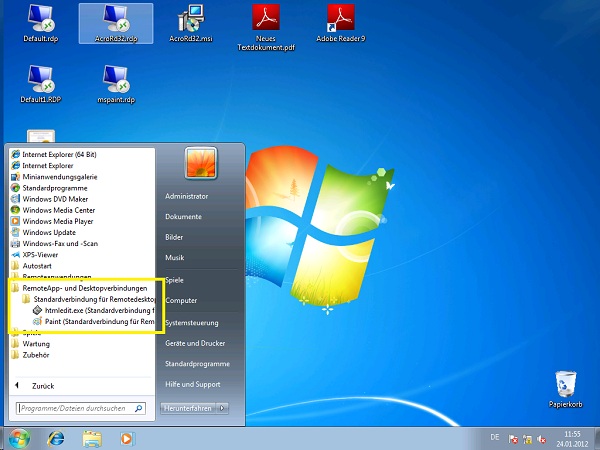Image resolution: width=600 pixels, height=450 pixels.
Task: Open Administrator personal folder link
Action: [x=186, y=196]
